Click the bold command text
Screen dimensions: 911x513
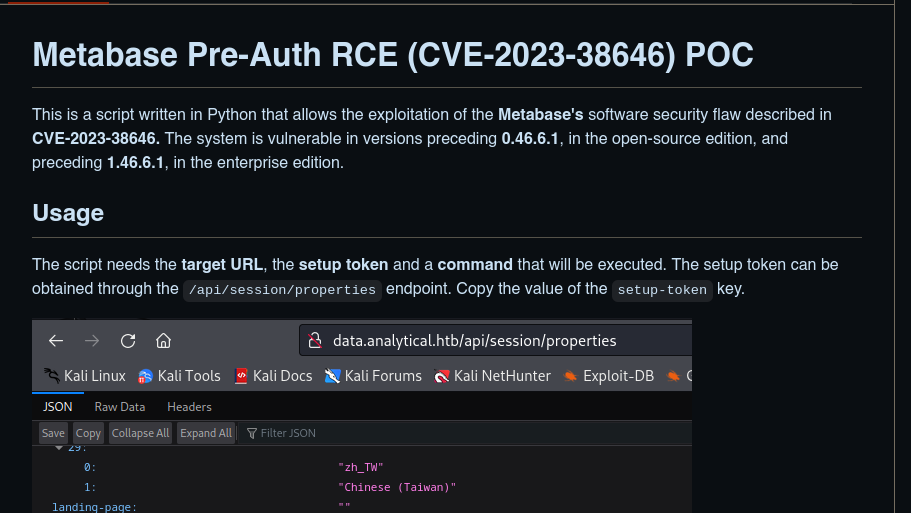pyautogui.click(x=475, y=265)
